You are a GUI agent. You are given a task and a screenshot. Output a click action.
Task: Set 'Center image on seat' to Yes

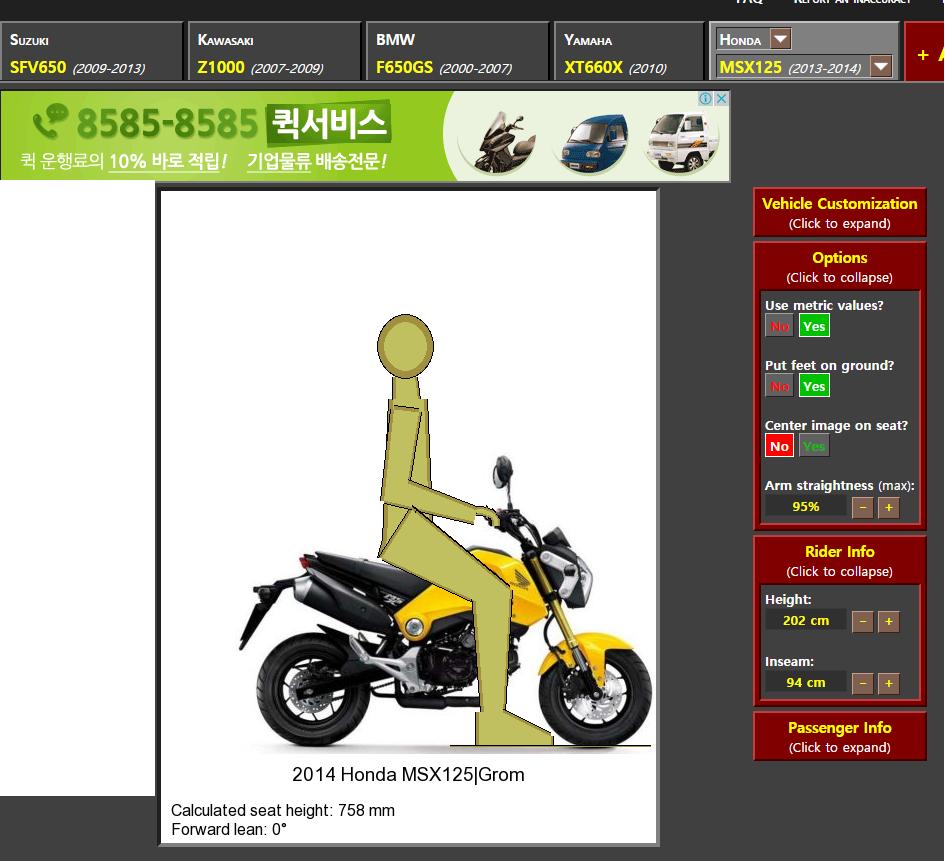(814, 446)
